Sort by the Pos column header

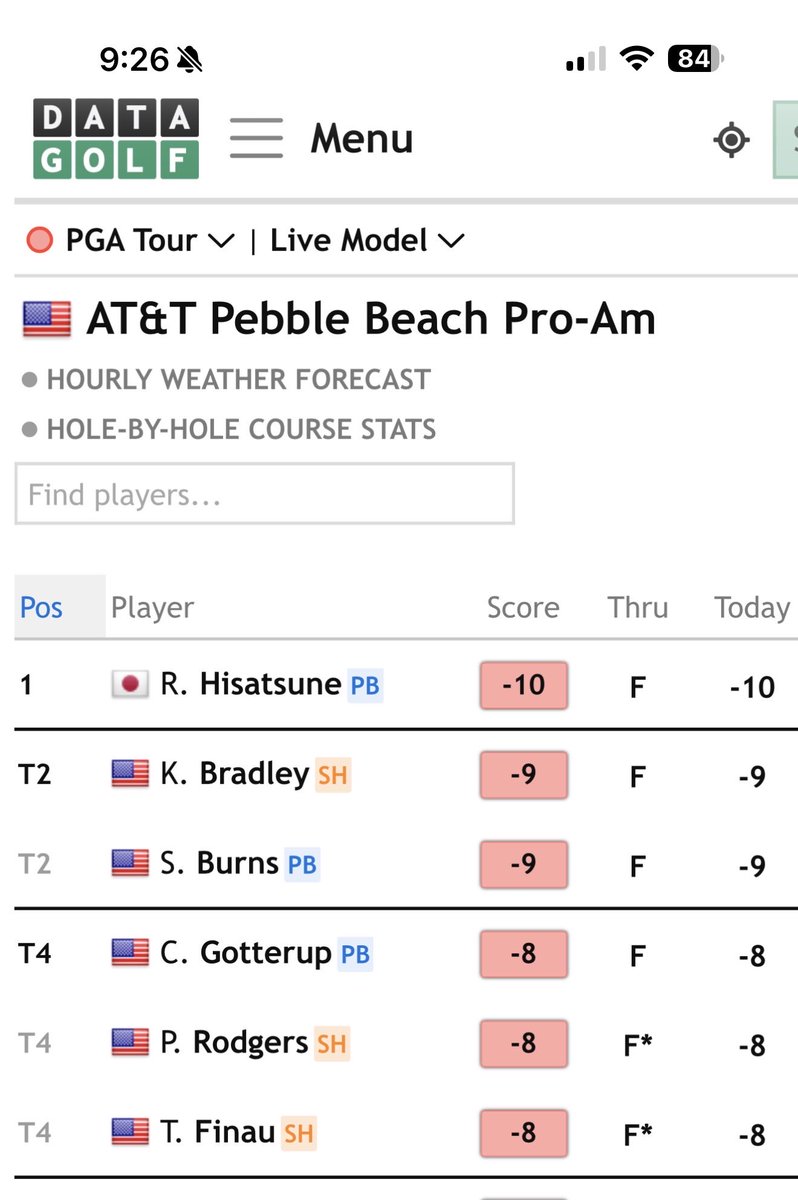42,607
